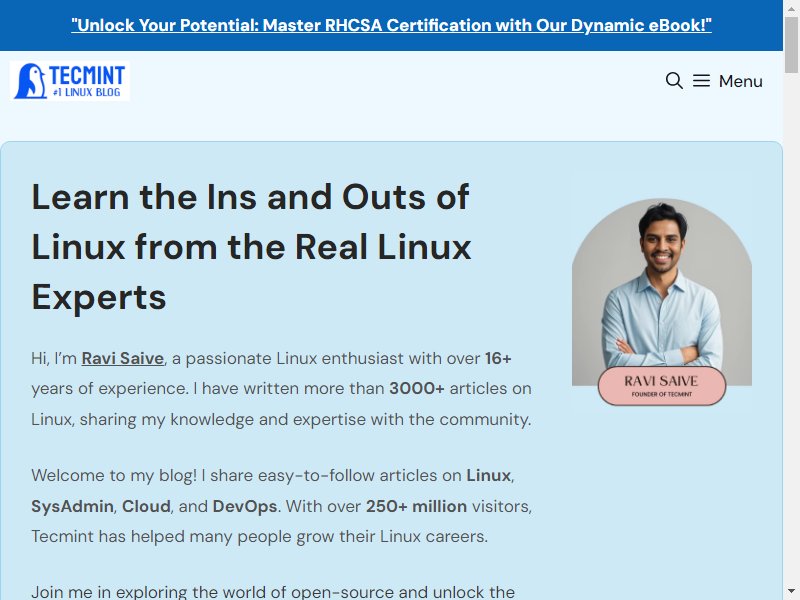The width and height of the screenshot is (800, 600).
Task: Click the Tecmint penguin logo
Action: [69, 81]
